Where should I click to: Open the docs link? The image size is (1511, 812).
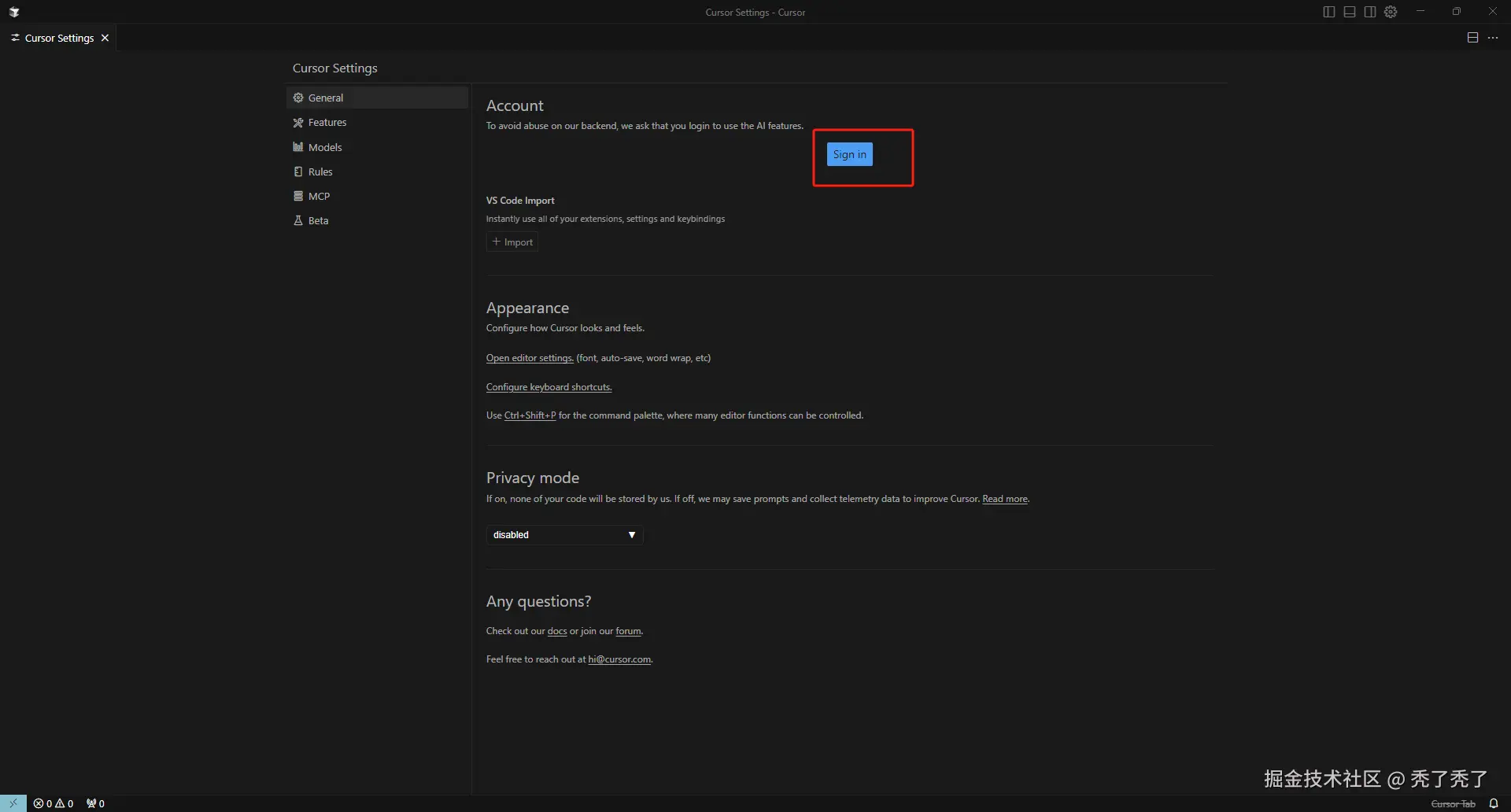tap(557, 631)
